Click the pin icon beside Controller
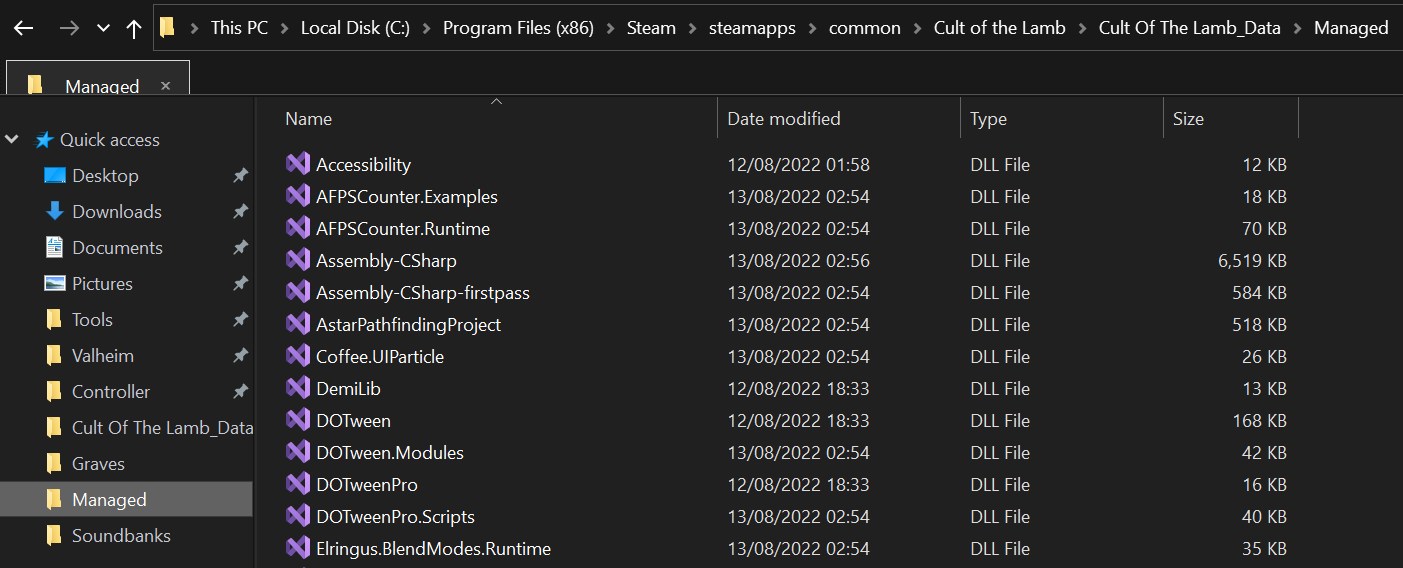 pos(240,392)
